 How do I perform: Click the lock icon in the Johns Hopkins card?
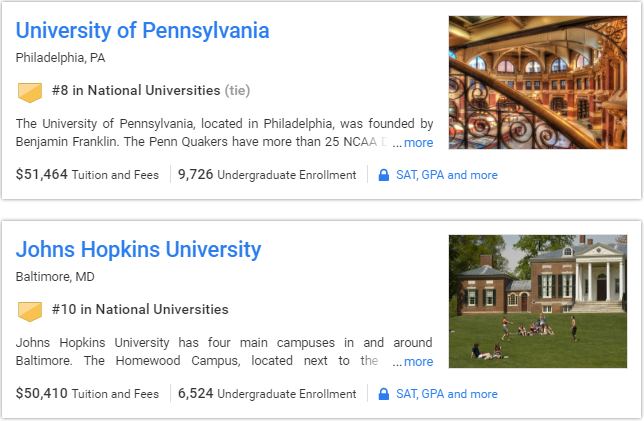[x=383, y=394]
